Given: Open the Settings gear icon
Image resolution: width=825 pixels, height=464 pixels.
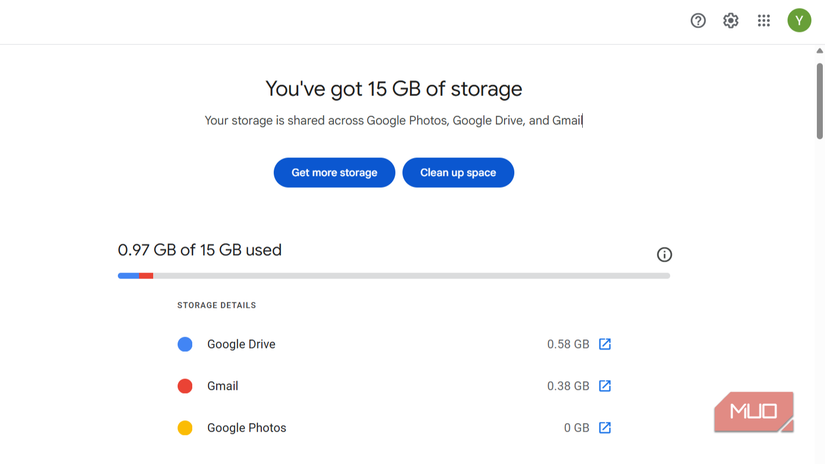Looking at the screenshot, I should click(730, 21).
